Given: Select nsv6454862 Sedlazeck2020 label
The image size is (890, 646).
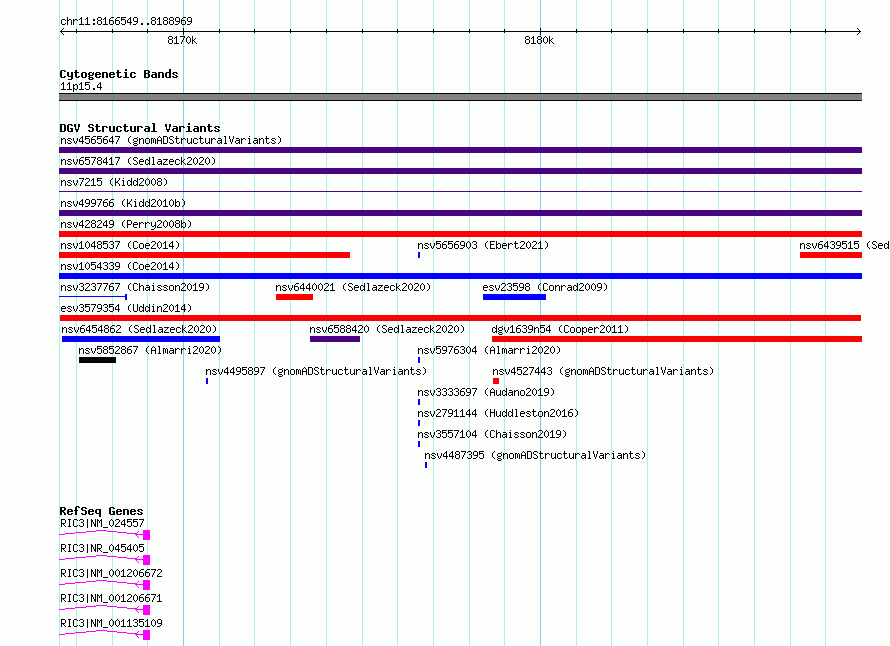Looking at the screenshot, I should 139,329.
